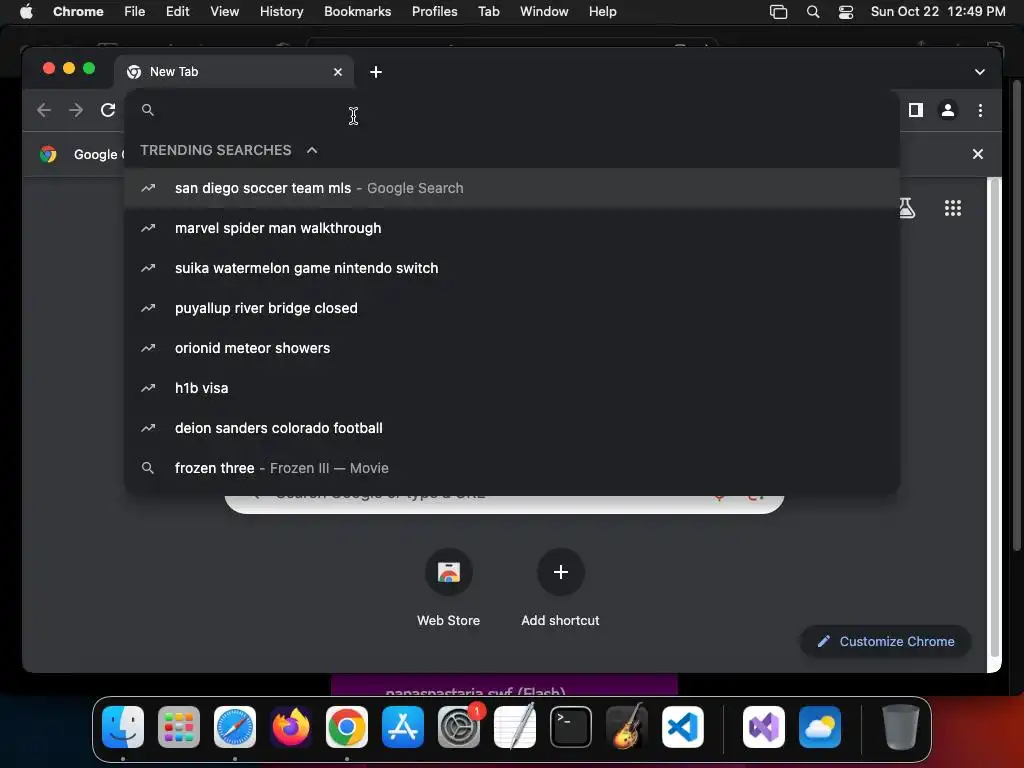The width and height of the screenshot is (1024, 768).
Task: Open the View menu
Action: pyautogui.click(x=224, y=11)
